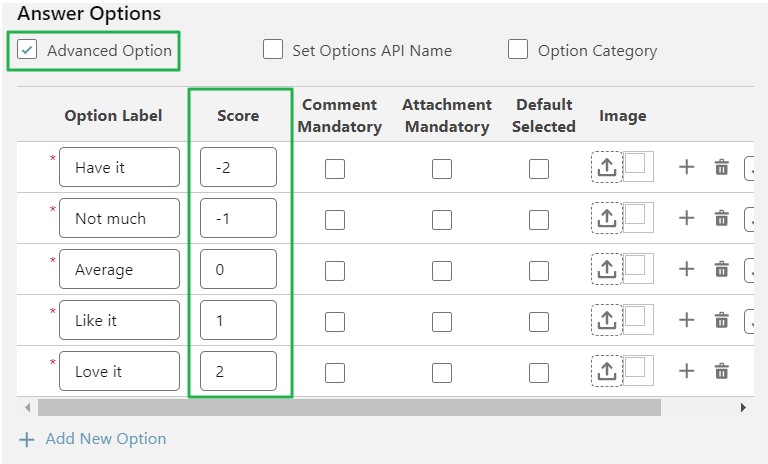Viewport: 768px width, 464px height.
Task: Open image preview box for Love it
Action: 638,371
